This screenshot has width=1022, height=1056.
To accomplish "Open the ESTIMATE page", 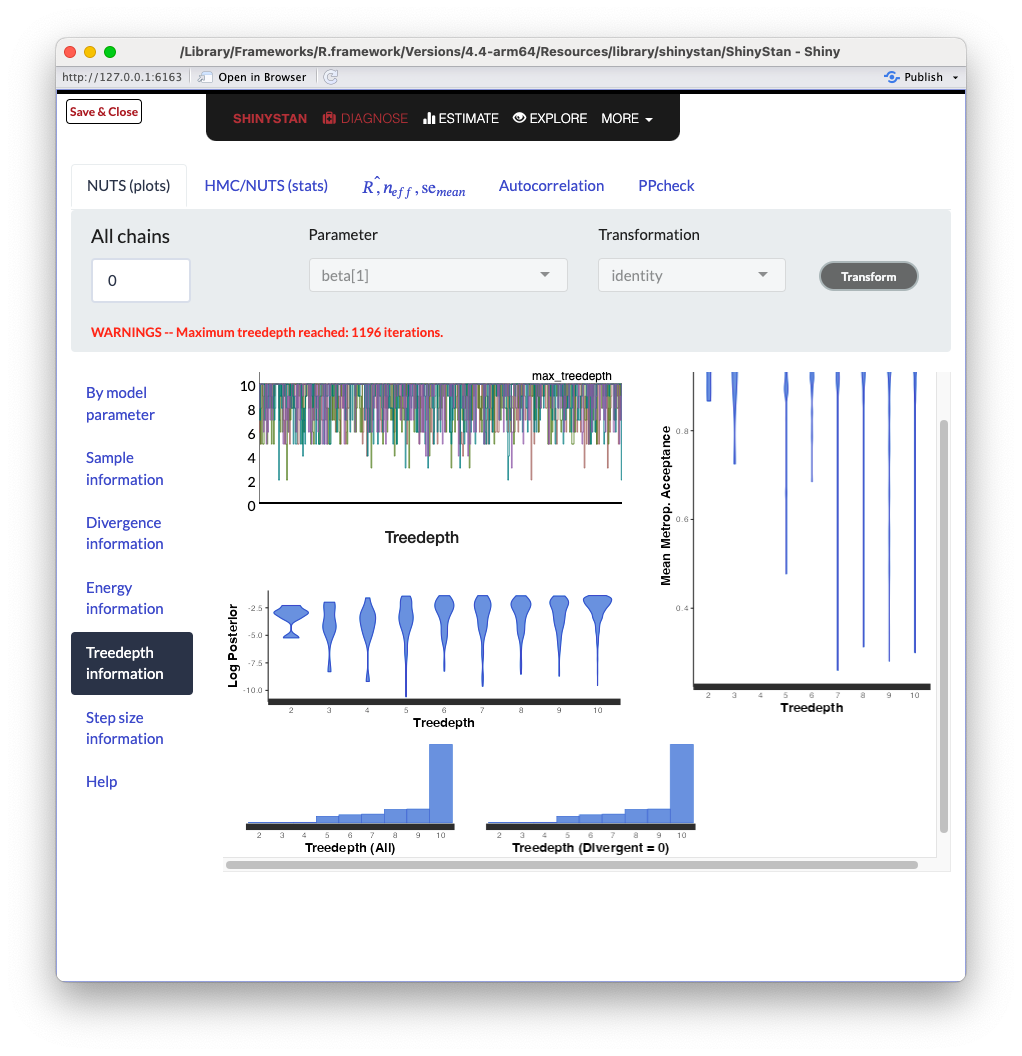I will (x=461, y=118).
